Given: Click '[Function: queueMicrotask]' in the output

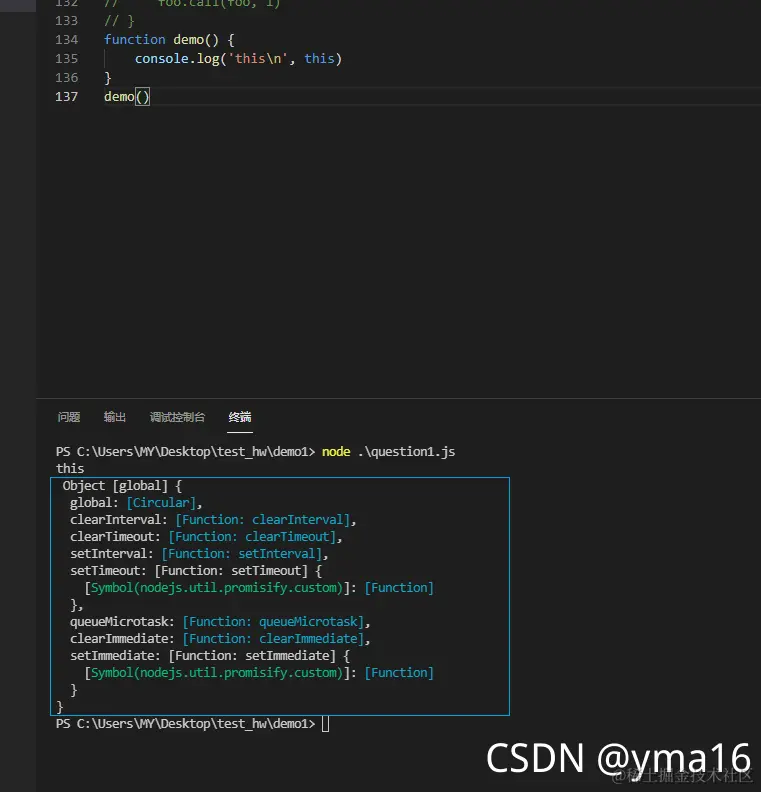Looking at the screenshot, I should 273,622.
